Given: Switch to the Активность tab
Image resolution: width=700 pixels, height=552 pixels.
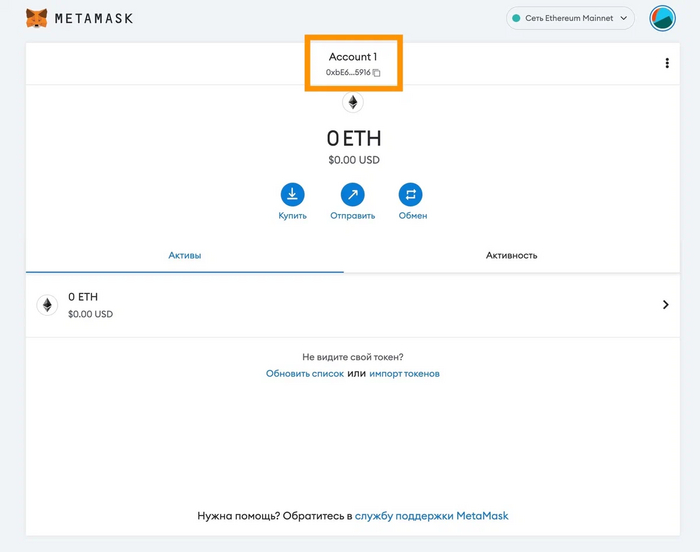Looking at the screenshot, I should pyautogui.click(x=511, y=255).
